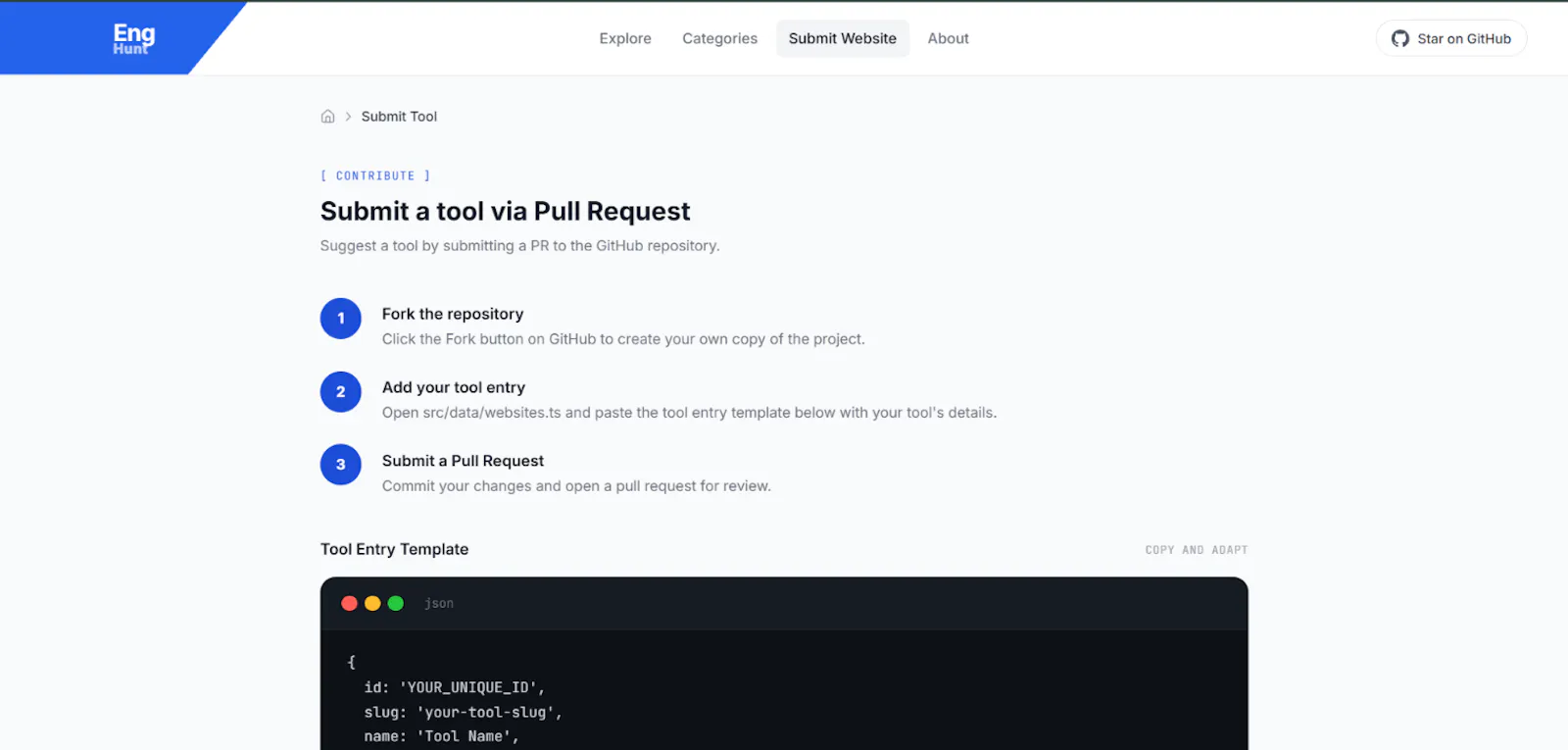Click the home breadcrumb icon
Screen dimensions: 1568x750
point(327,116)
